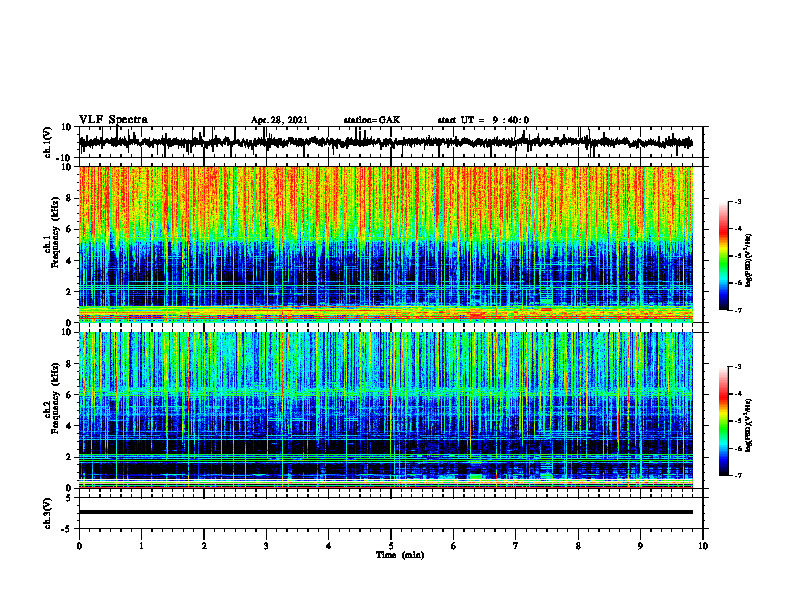
Task: Click the "-5" tick label of ch.3(V) axis
Action: pyautogui.click(x=67, y=529)
